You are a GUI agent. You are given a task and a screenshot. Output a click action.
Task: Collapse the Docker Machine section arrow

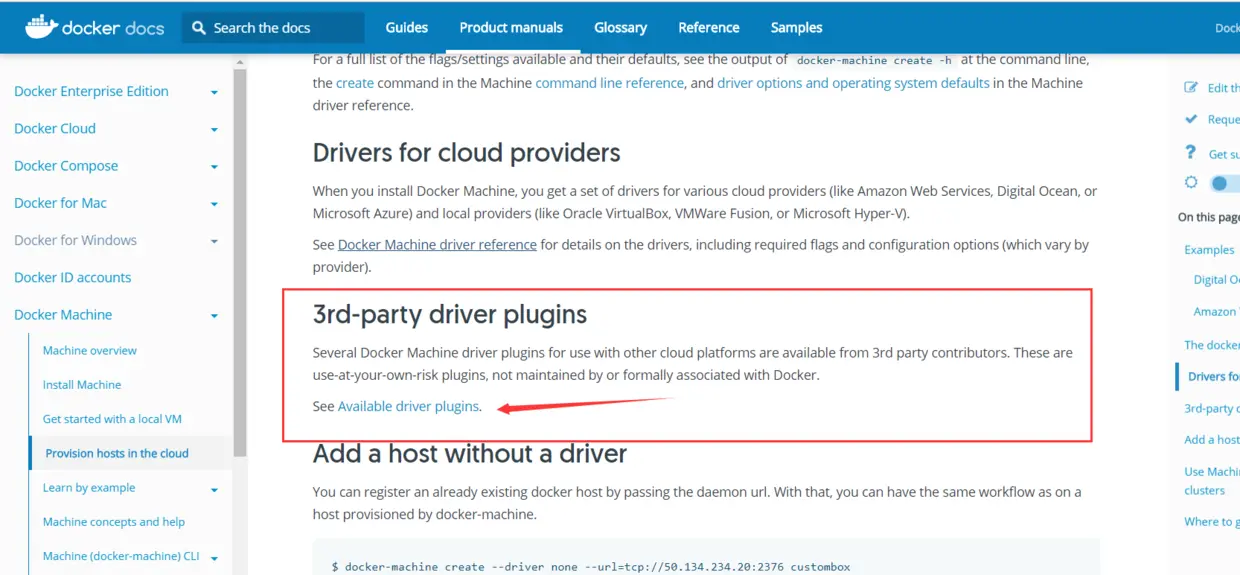pyautogui.click(x=214, y=316)
